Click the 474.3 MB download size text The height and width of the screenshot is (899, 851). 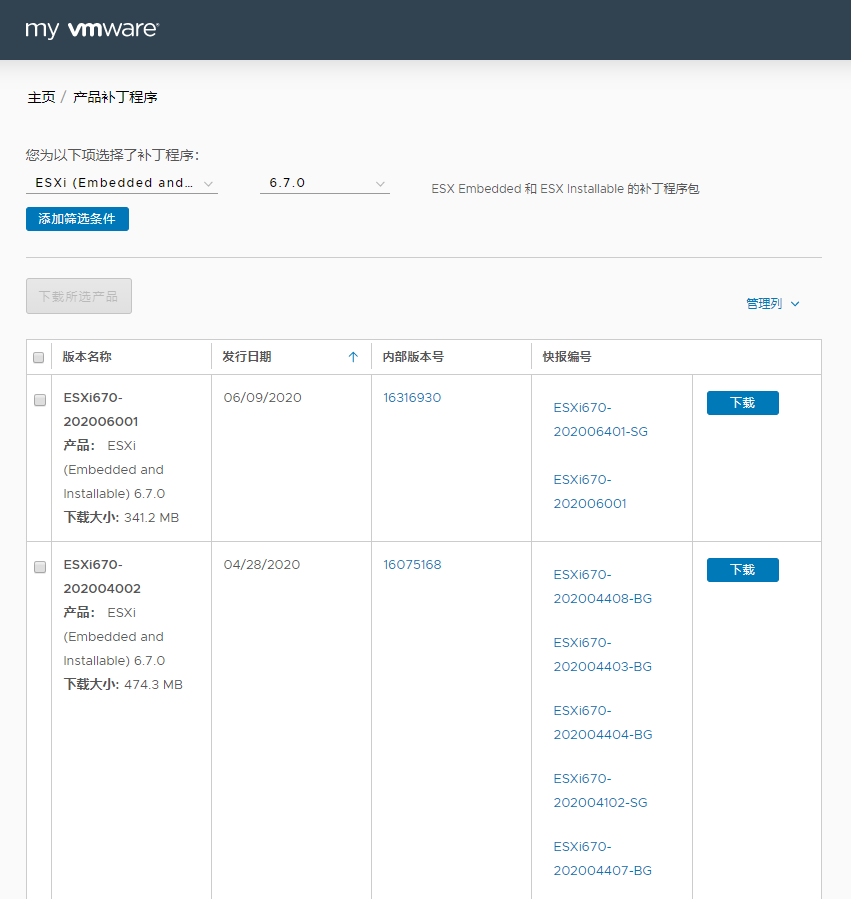point(153,685)
